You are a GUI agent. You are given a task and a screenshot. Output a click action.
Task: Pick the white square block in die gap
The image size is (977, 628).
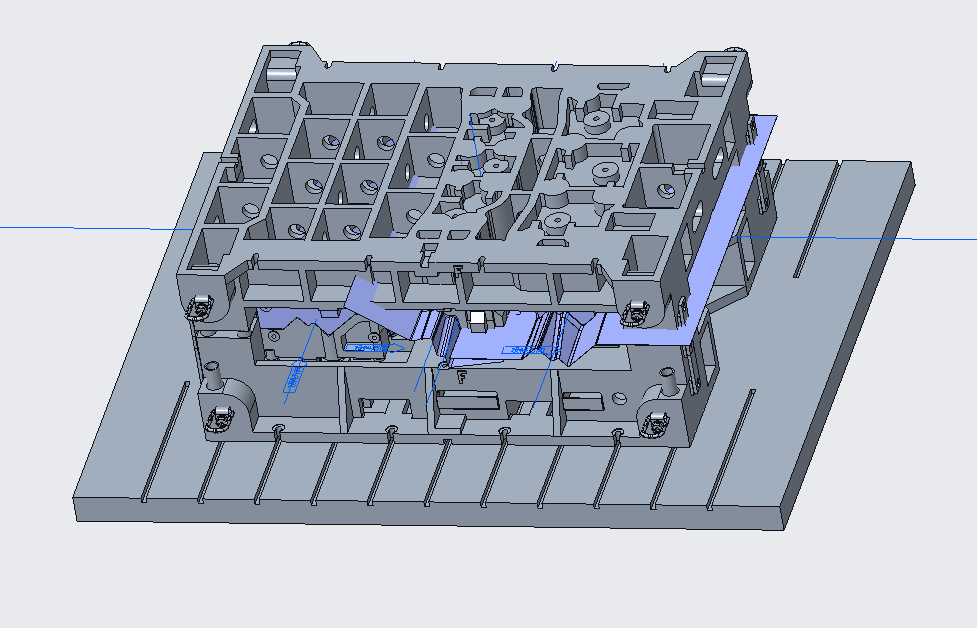pos(477,318)
